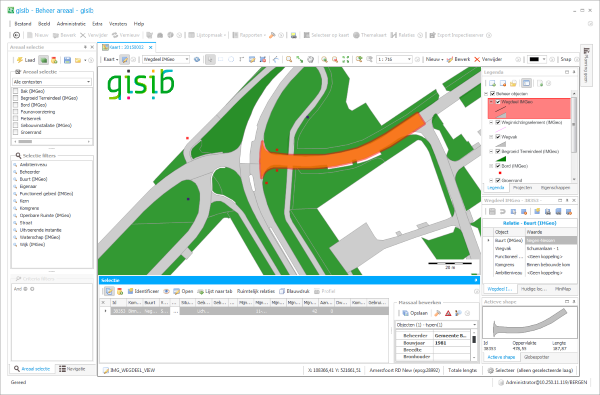Check the Groenrand box in Areaal selectie
This screenshot has height=395, width=600.
(x=16, y=132)
